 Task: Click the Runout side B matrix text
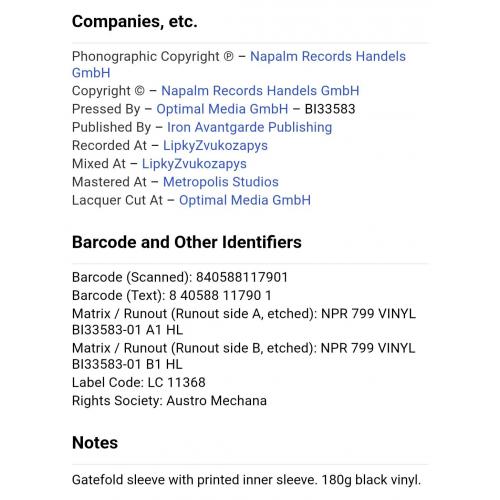point(244,356)
